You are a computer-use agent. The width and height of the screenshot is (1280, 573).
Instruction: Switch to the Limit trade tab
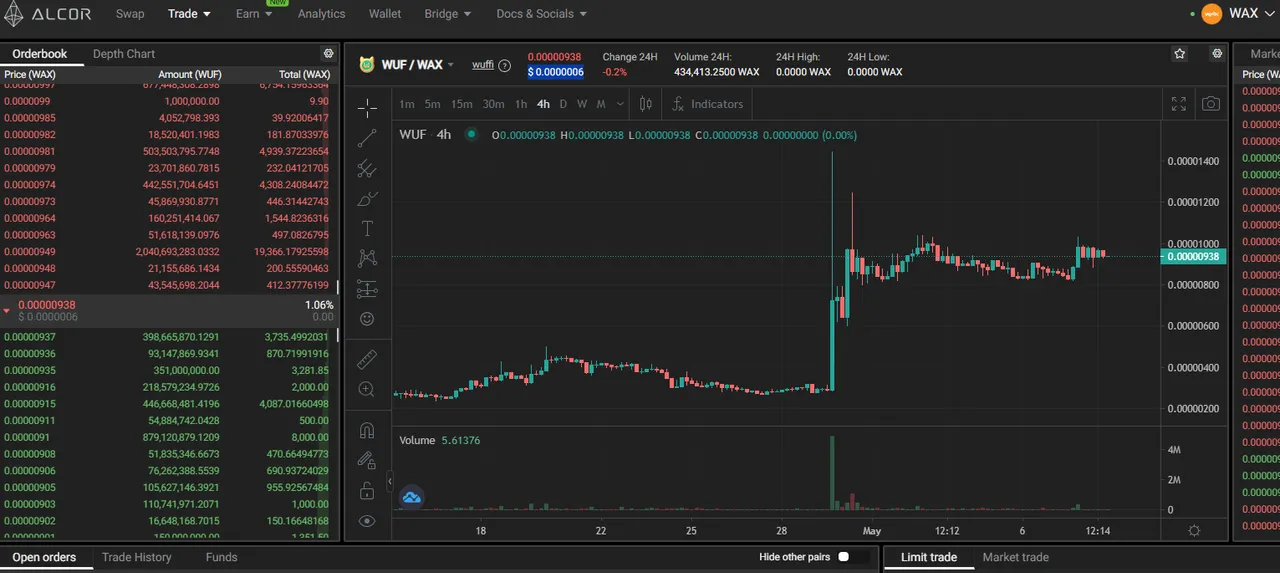click(929, 557)
